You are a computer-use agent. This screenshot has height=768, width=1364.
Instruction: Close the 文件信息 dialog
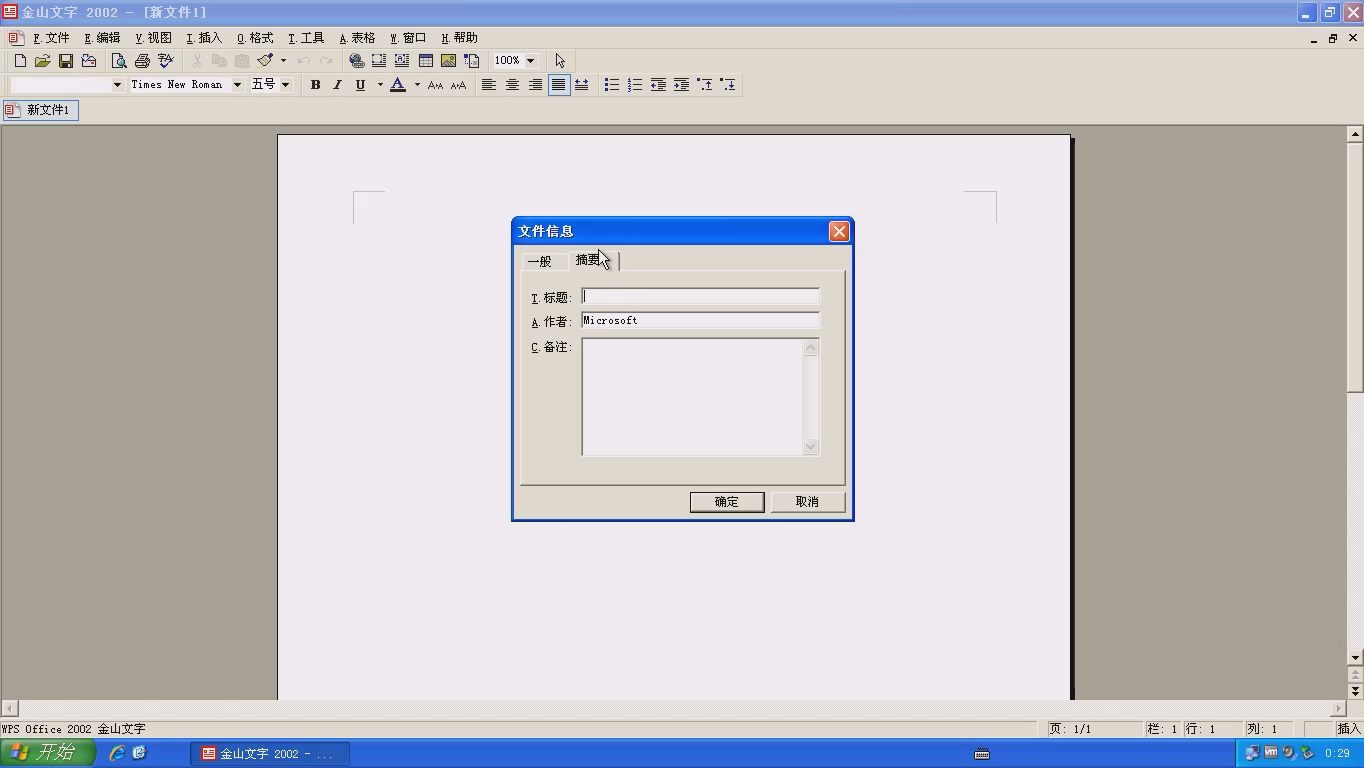[839, 231]
